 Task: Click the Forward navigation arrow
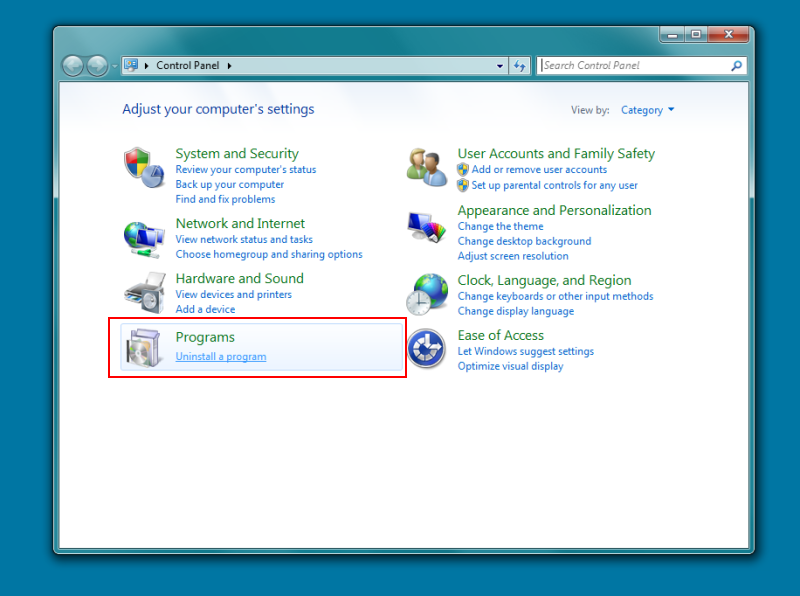[97, 66]
